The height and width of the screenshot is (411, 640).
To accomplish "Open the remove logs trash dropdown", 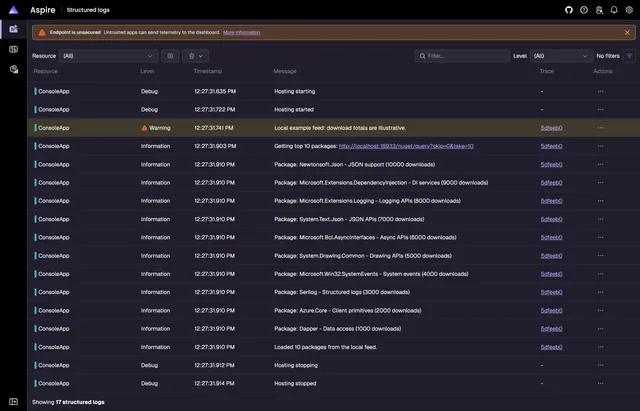I will pos(196,56).
